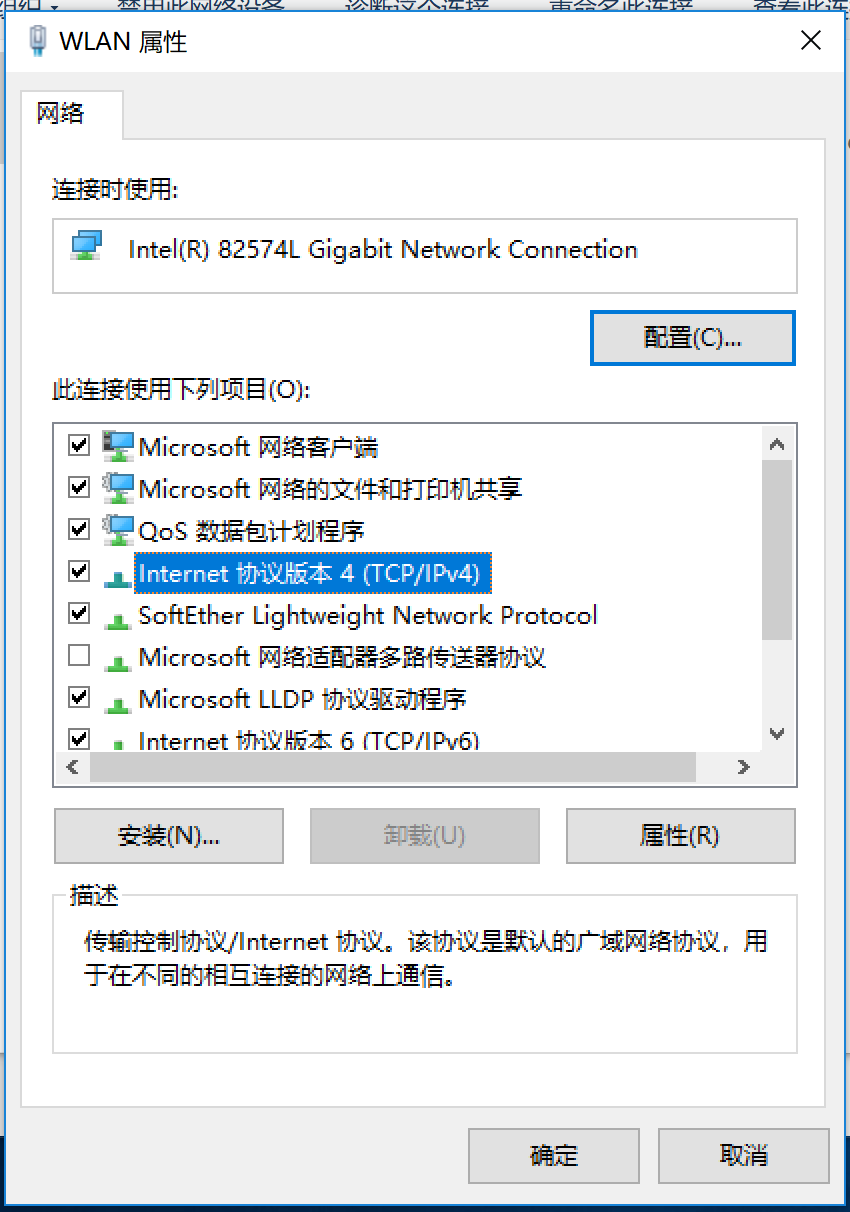This screenshot has height=1212, width=850.
Task: Open 属性(R) for selected protocol
Action: click(x=680, y=836)
